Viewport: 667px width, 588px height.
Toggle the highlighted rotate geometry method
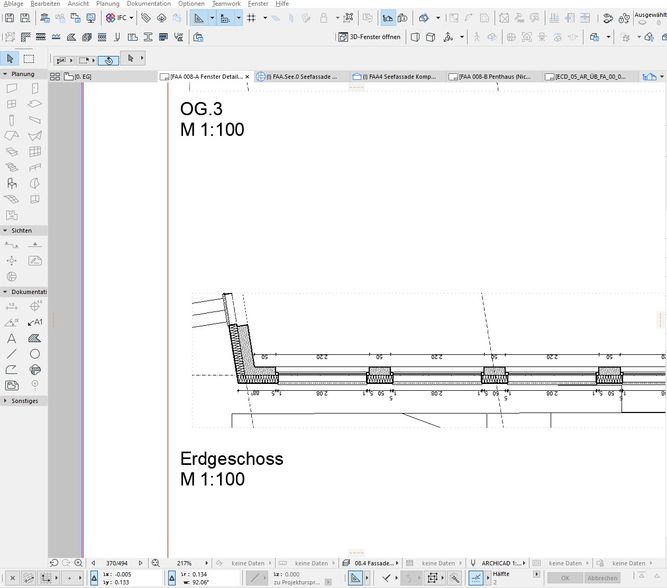click(x=109, y=60)
